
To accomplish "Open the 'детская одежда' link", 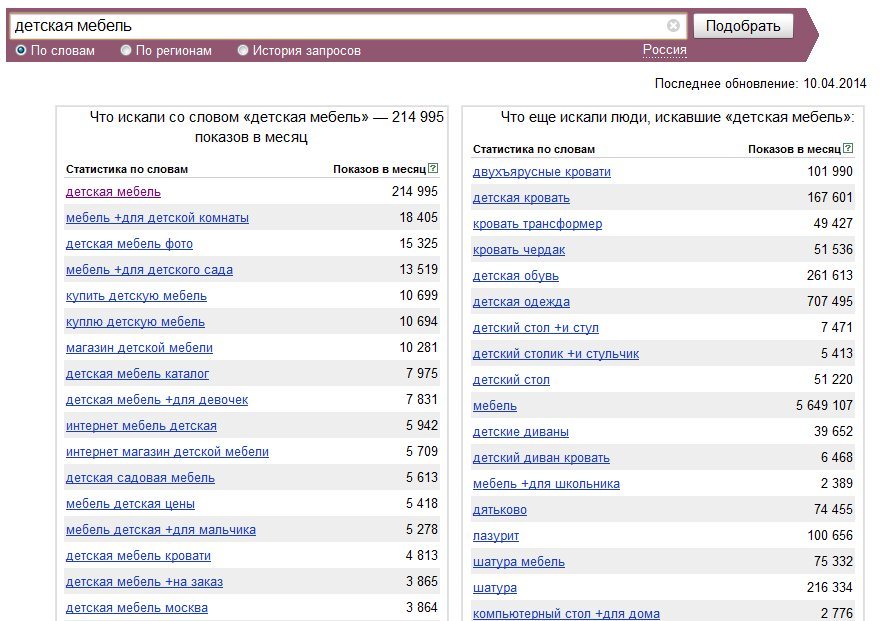I will point(521,302).
